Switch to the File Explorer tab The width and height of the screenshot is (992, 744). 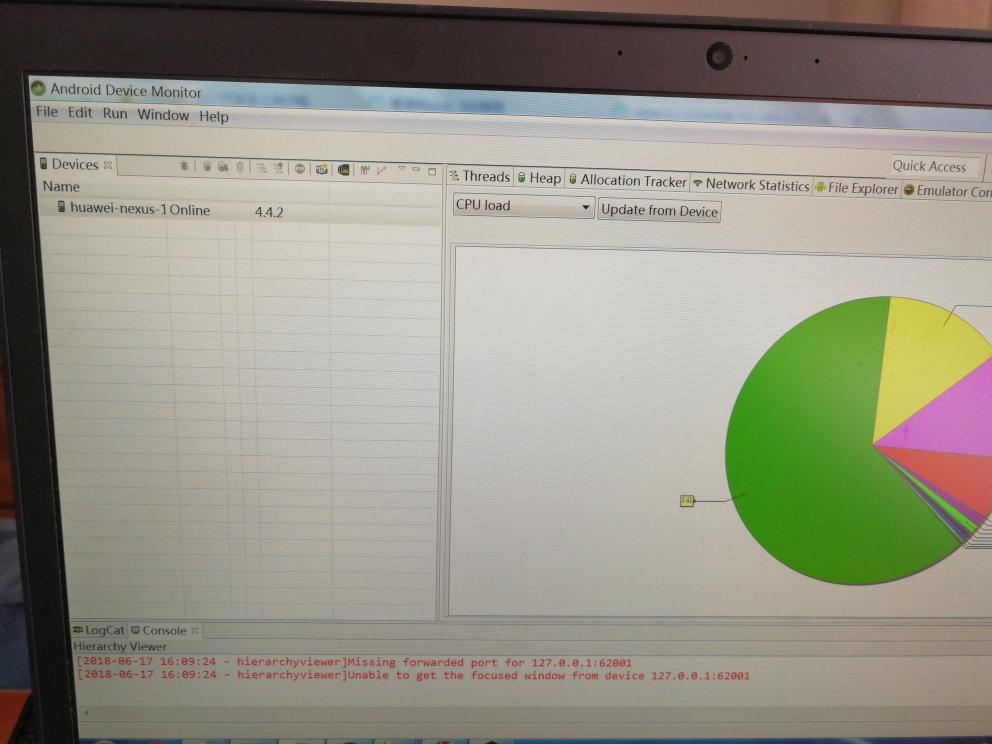coord(857,188)
